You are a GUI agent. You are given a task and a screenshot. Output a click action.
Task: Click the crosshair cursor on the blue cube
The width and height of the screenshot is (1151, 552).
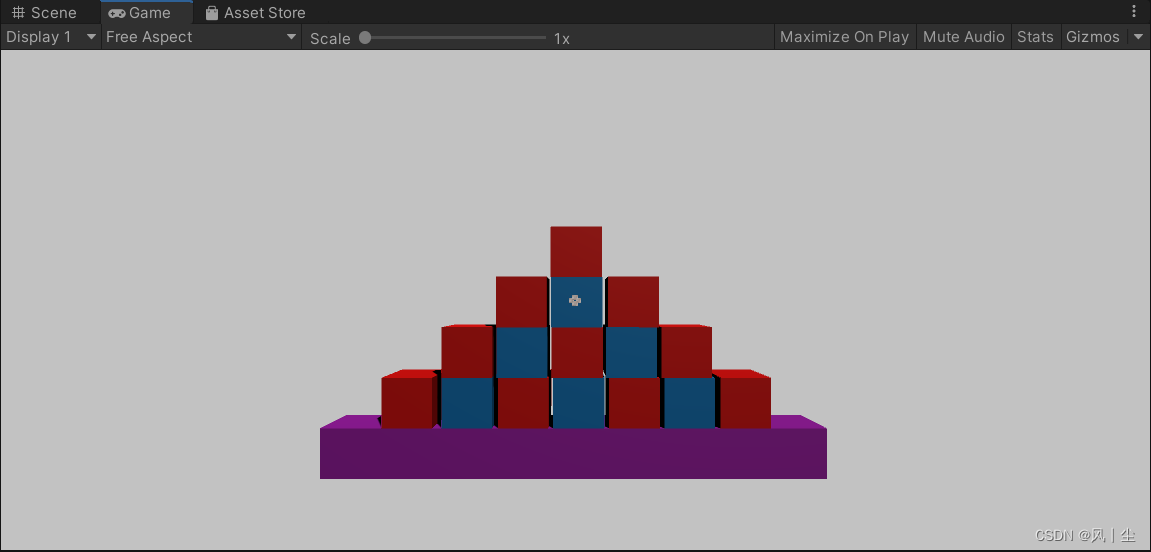575,300
